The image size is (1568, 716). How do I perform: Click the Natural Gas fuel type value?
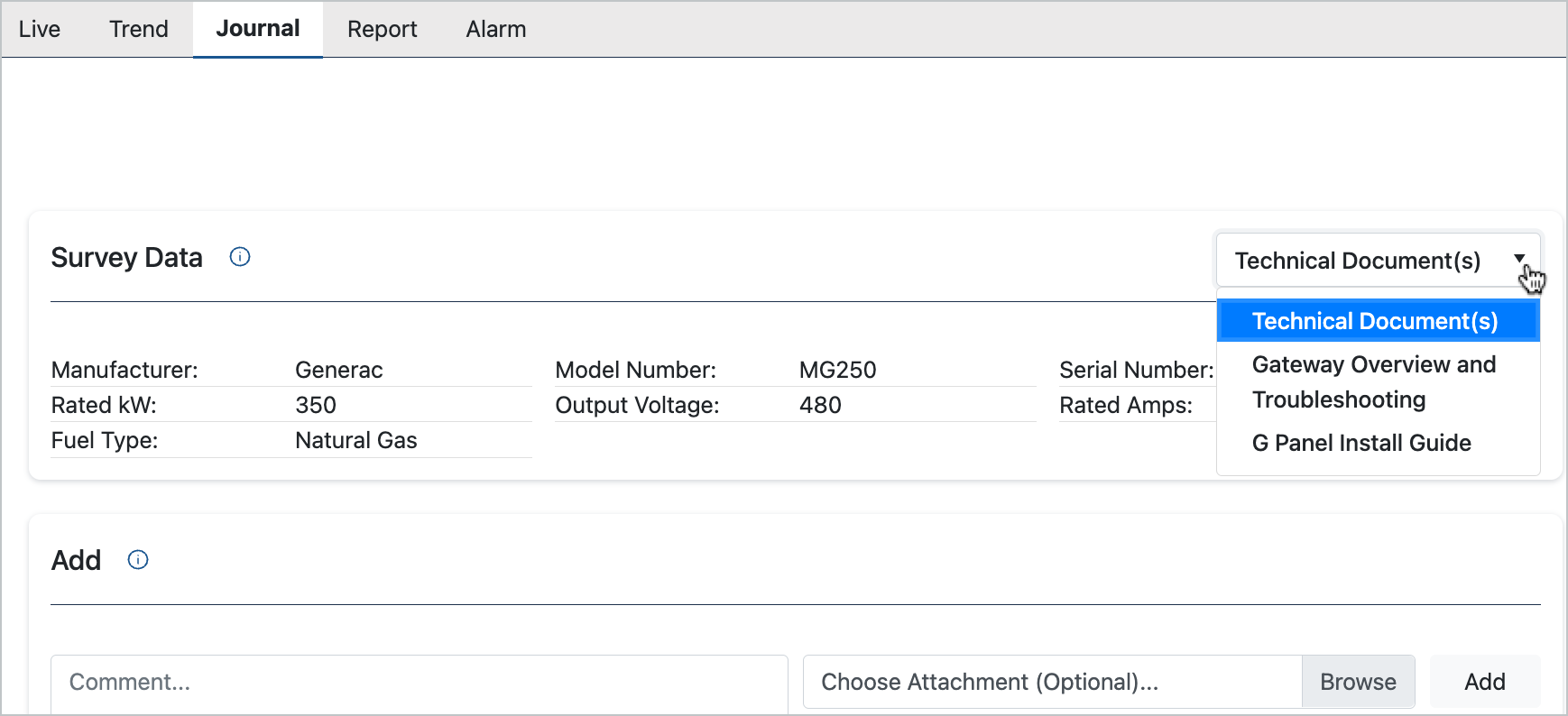[356, 440]
